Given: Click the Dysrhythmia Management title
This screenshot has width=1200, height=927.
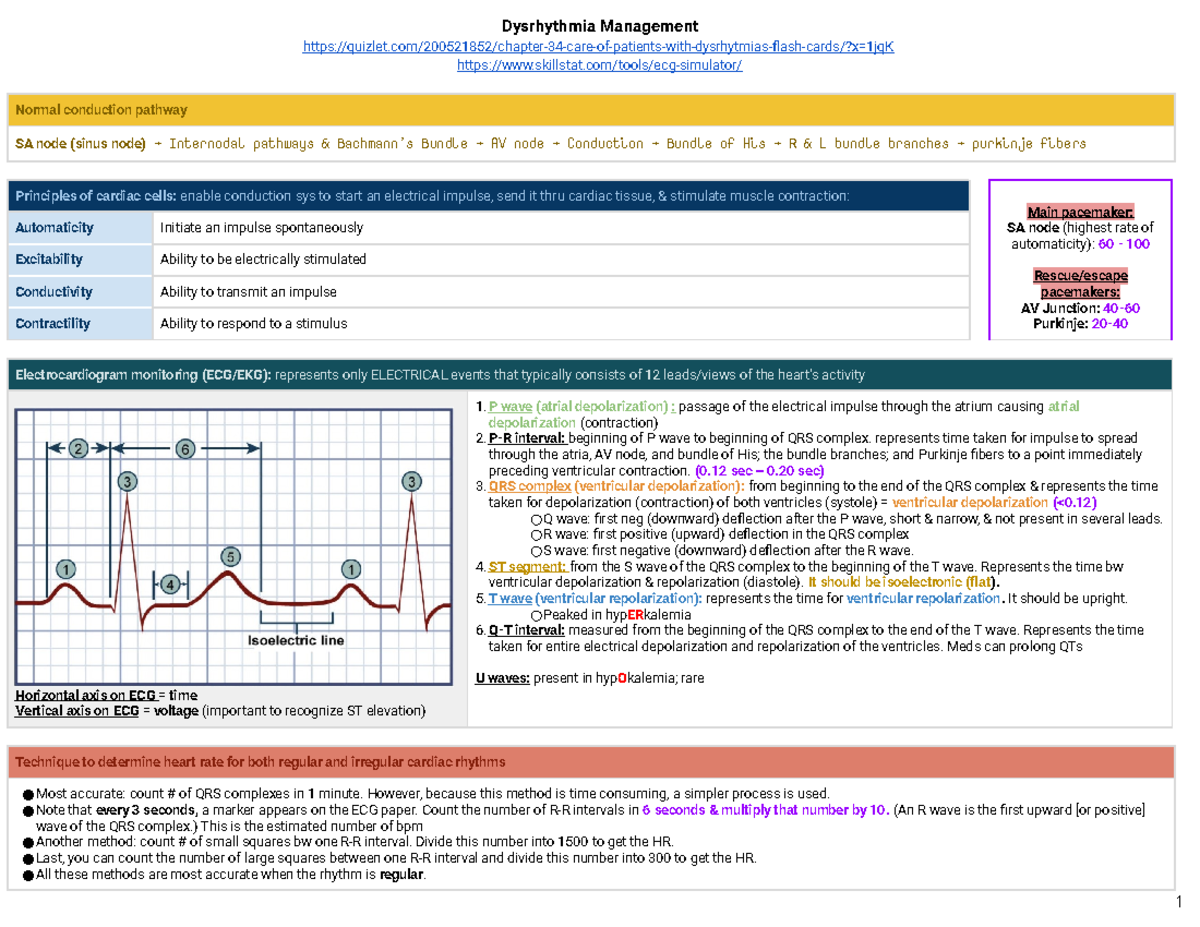Looking at the screenshot, I should pyautogui.click(x=599, y=26).
